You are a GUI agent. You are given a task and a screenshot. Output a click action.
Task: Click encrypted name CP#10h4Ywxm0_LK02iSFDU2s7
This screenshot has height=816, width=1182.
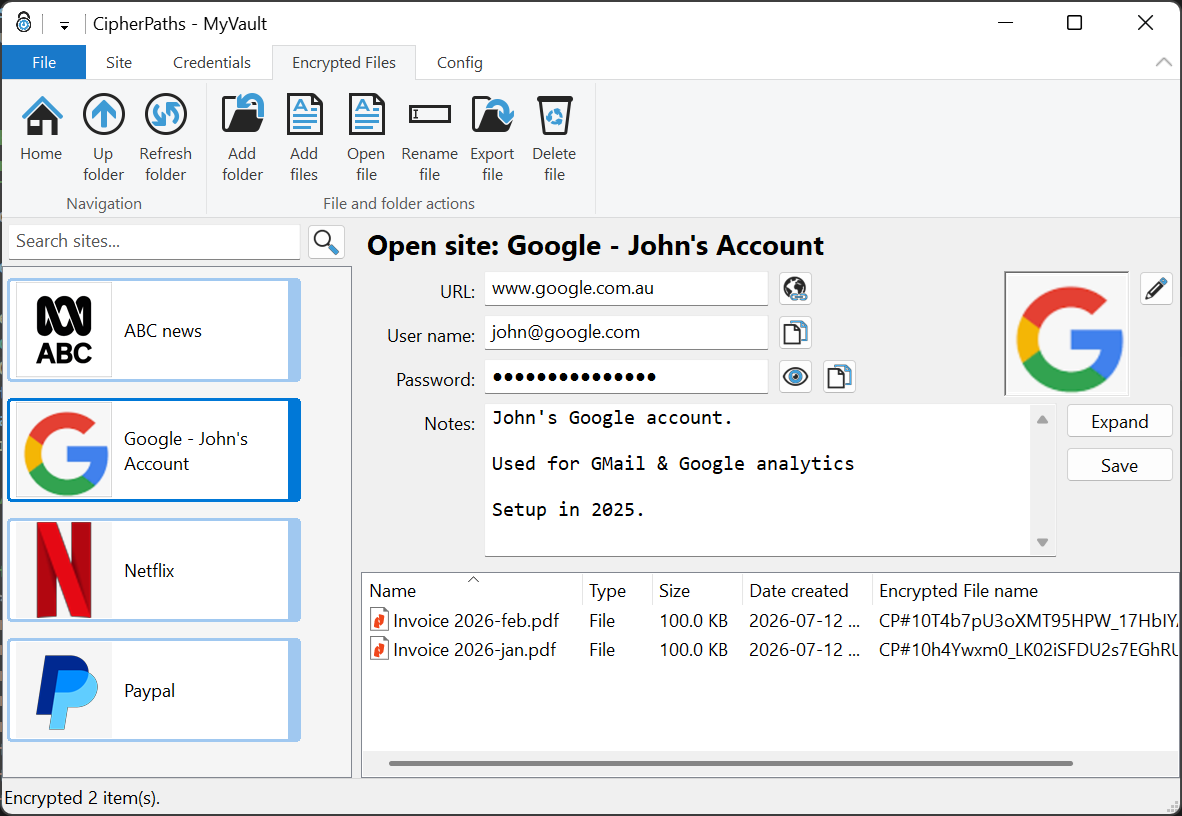tap(1028, 649)
